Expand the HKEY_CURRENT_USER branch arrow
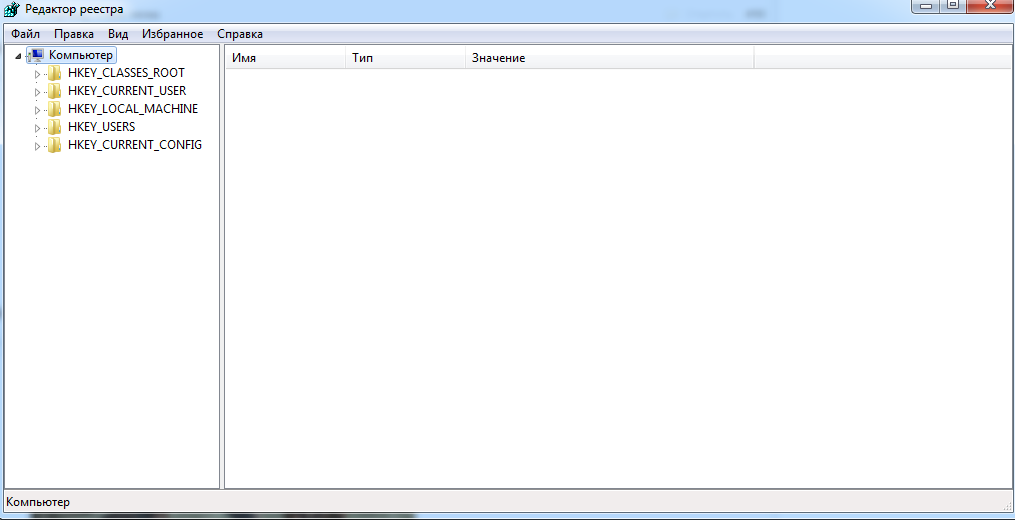The image size is (1015, 520). tap(38, 92)
